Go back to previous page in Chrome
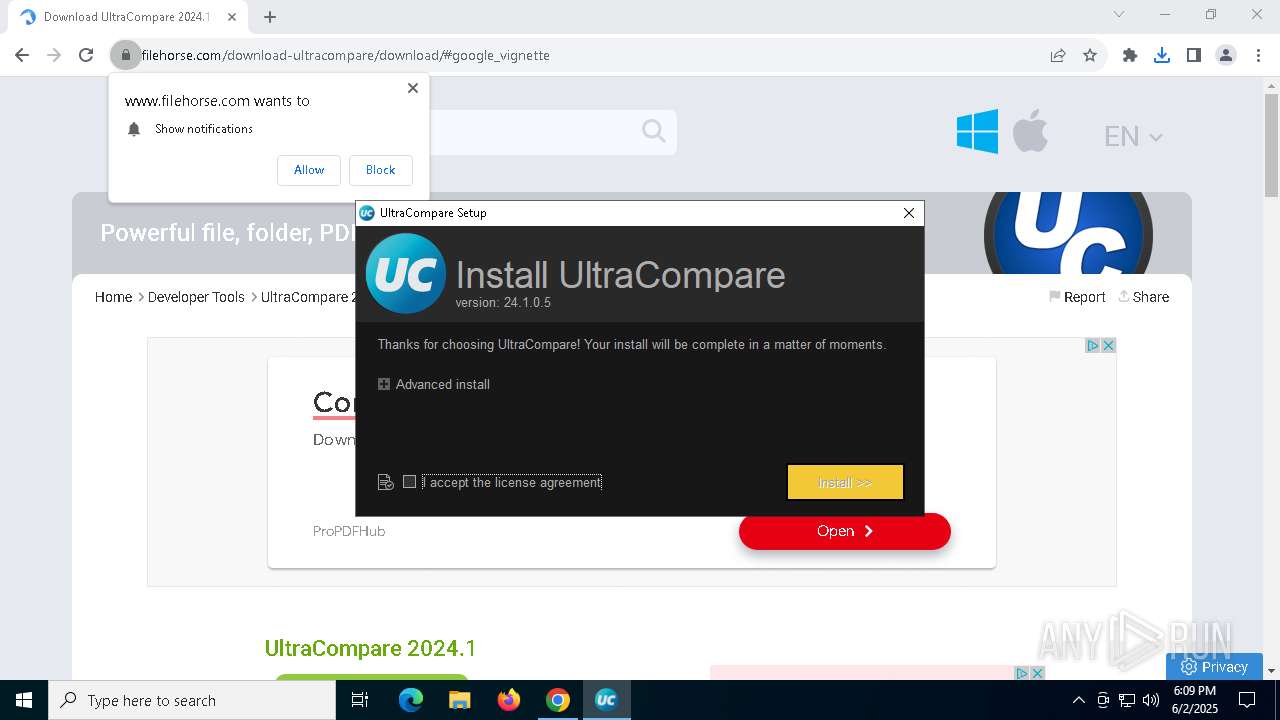1280x720 pixels. coord(22,55)
